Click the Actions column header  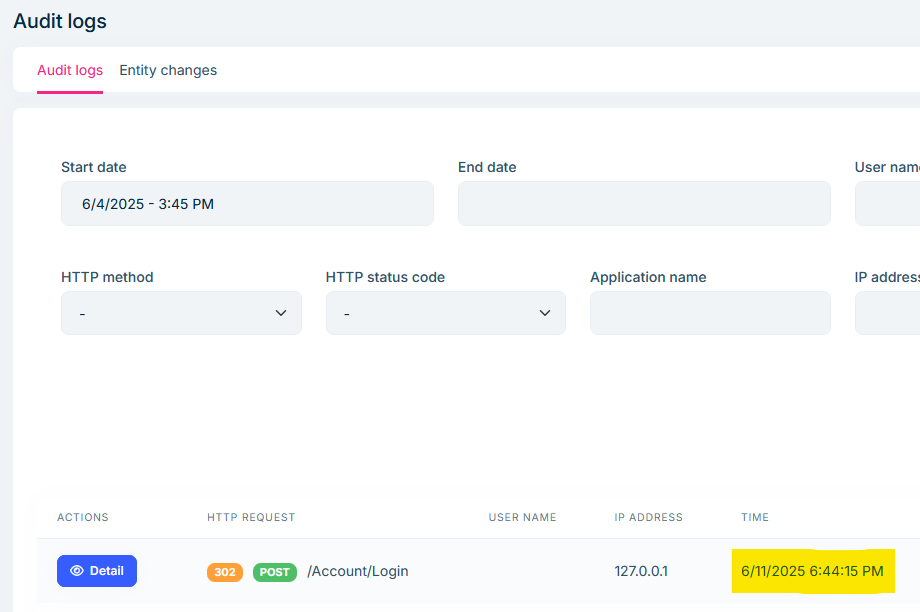pyautogui.click(x=83, y=517)
